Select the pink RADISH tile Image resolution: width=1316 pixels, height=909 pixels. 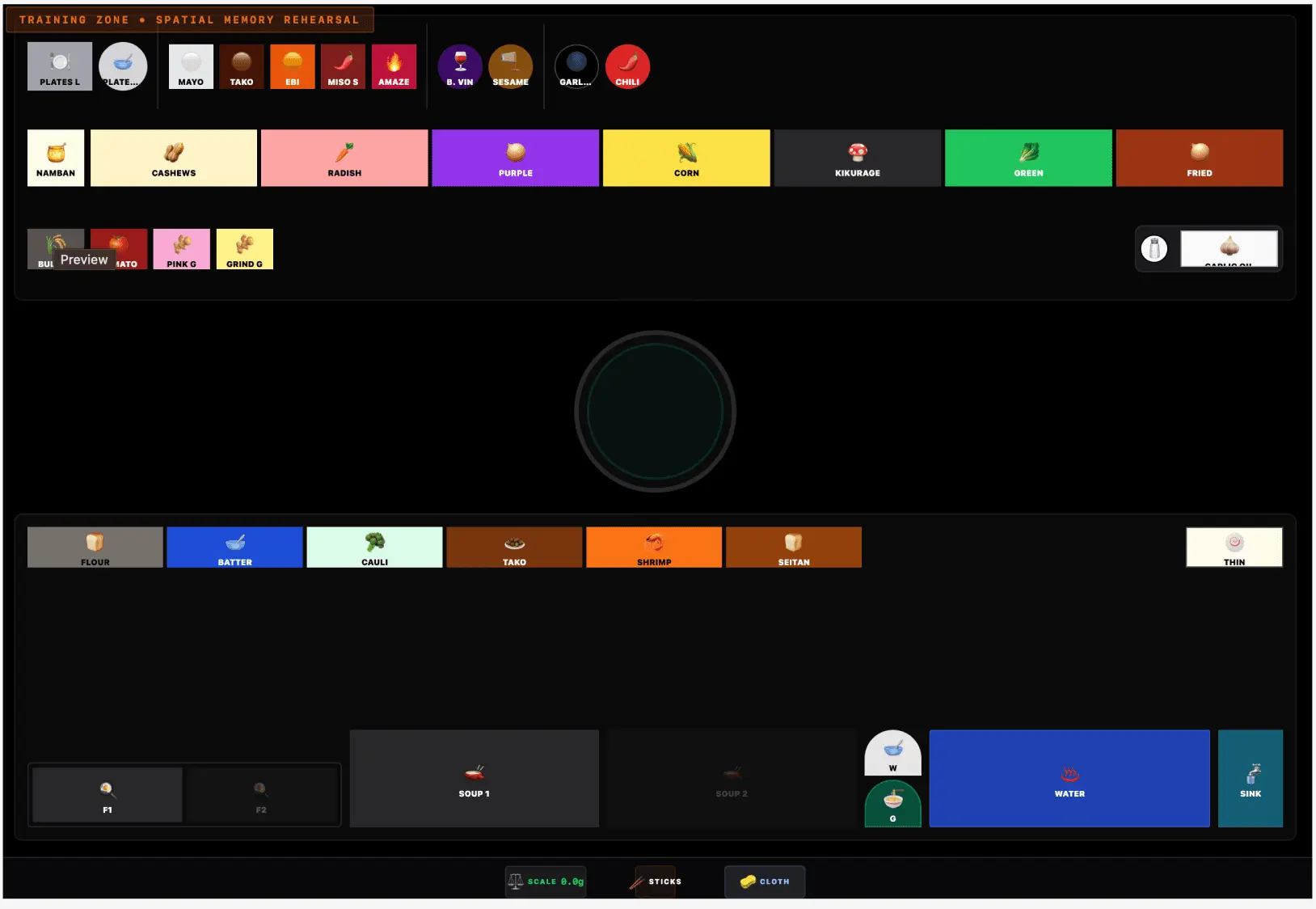[x=344, y=158]
